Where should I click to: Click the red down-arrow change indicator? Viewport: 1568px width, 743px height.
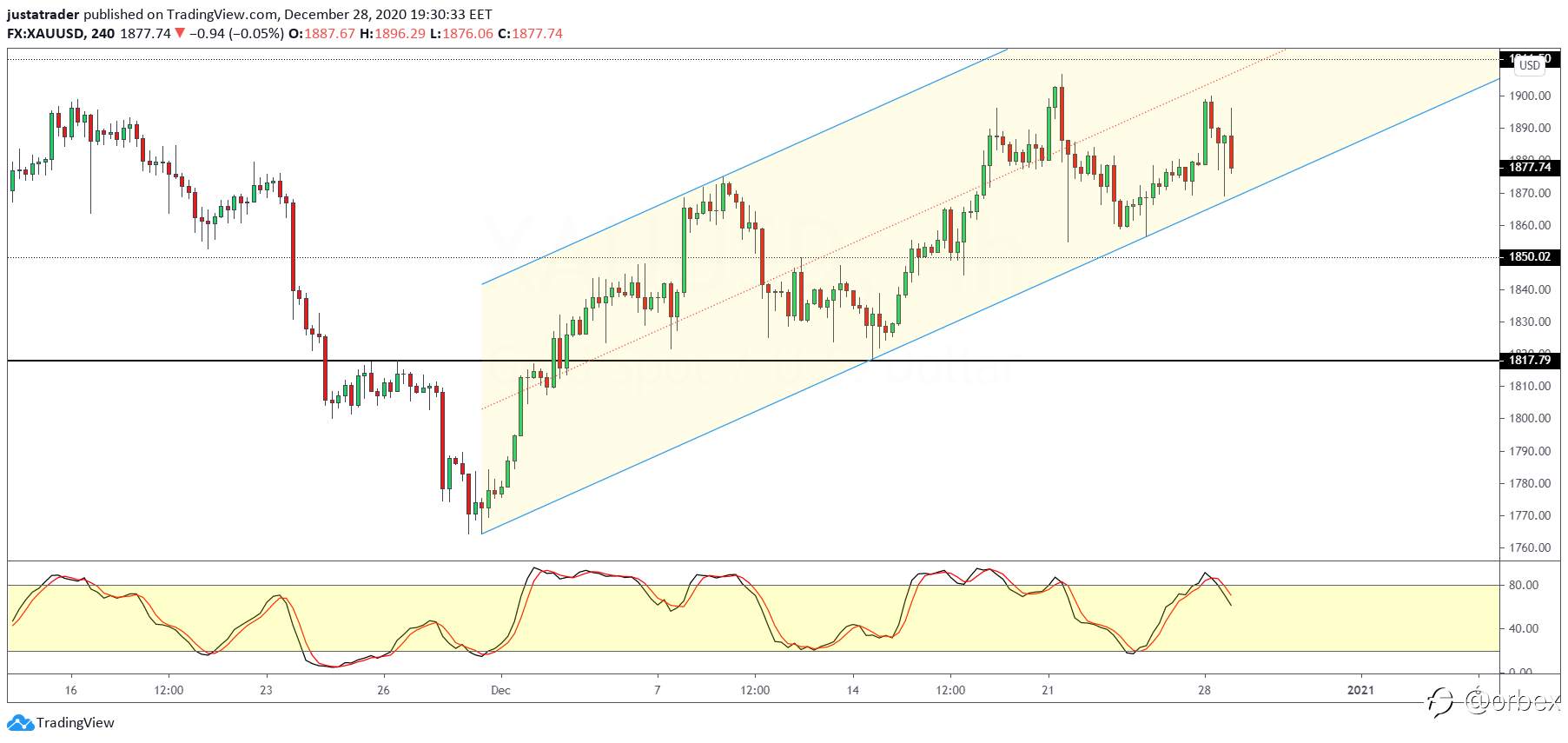pos(180,34)
